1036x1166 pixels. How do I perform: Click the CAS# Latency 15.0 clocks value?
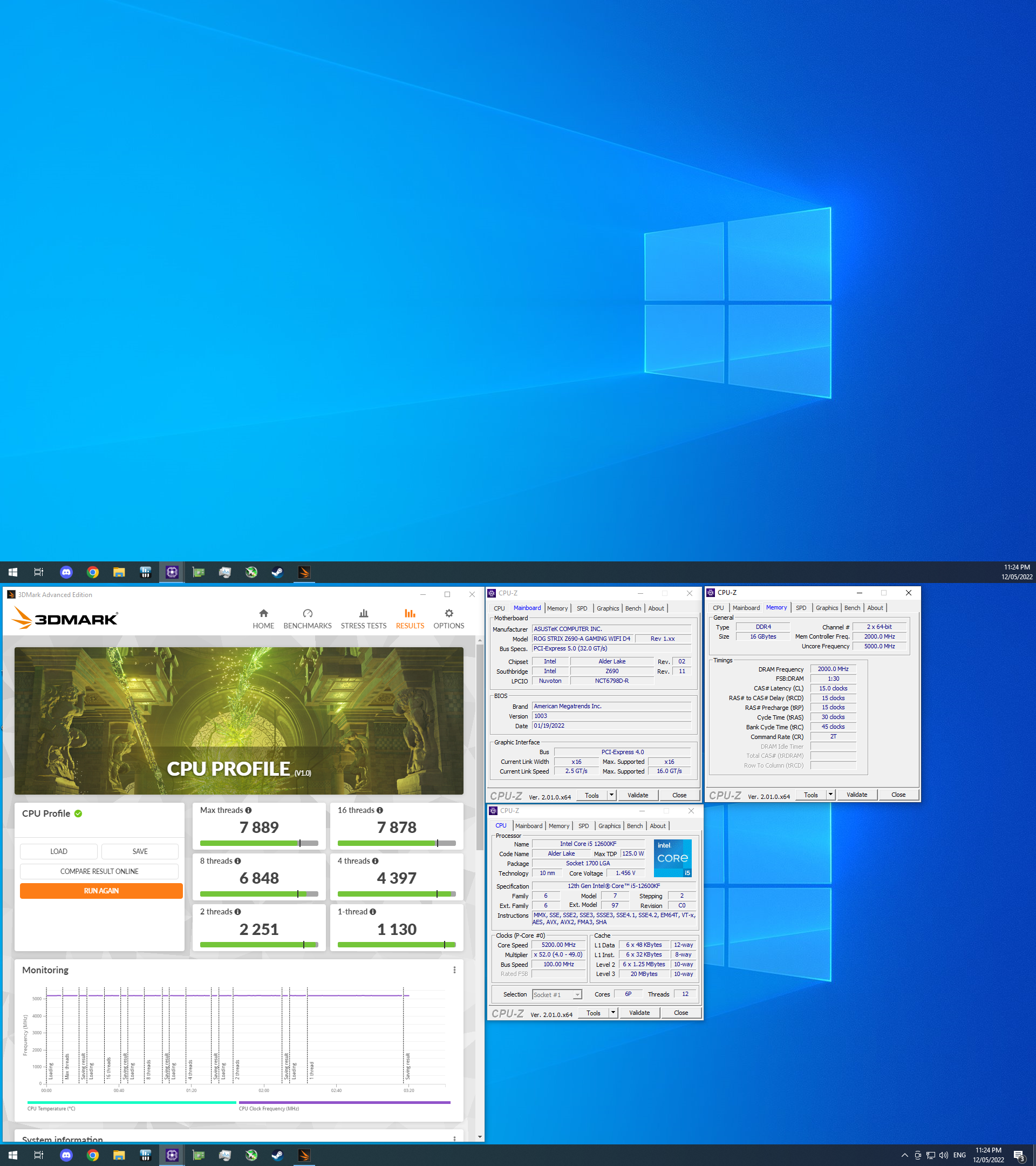click(833, 688)
